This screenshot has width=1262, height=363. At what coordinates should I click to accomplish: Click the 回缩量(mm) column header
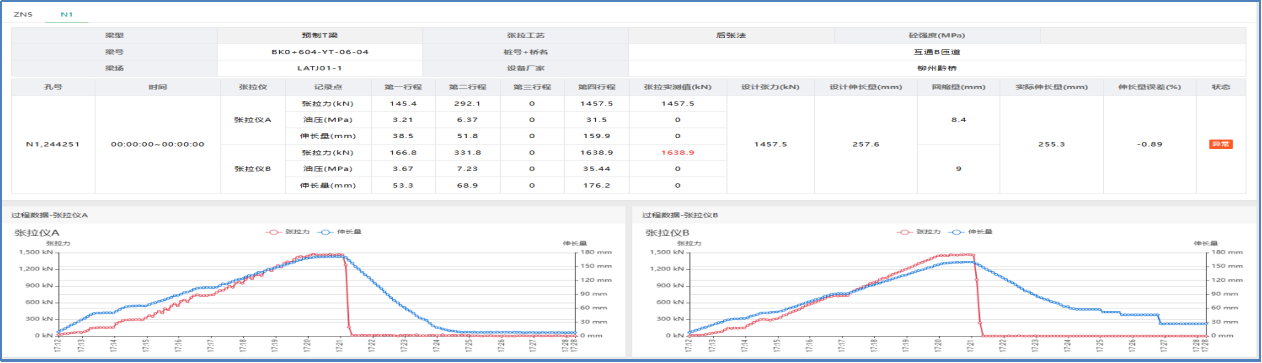tap(958, 87)
